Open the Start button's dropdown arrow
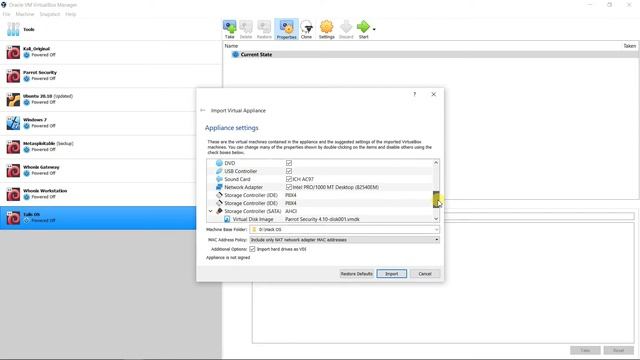The height and width of the screenshot is (360, 640). point(374,29)
